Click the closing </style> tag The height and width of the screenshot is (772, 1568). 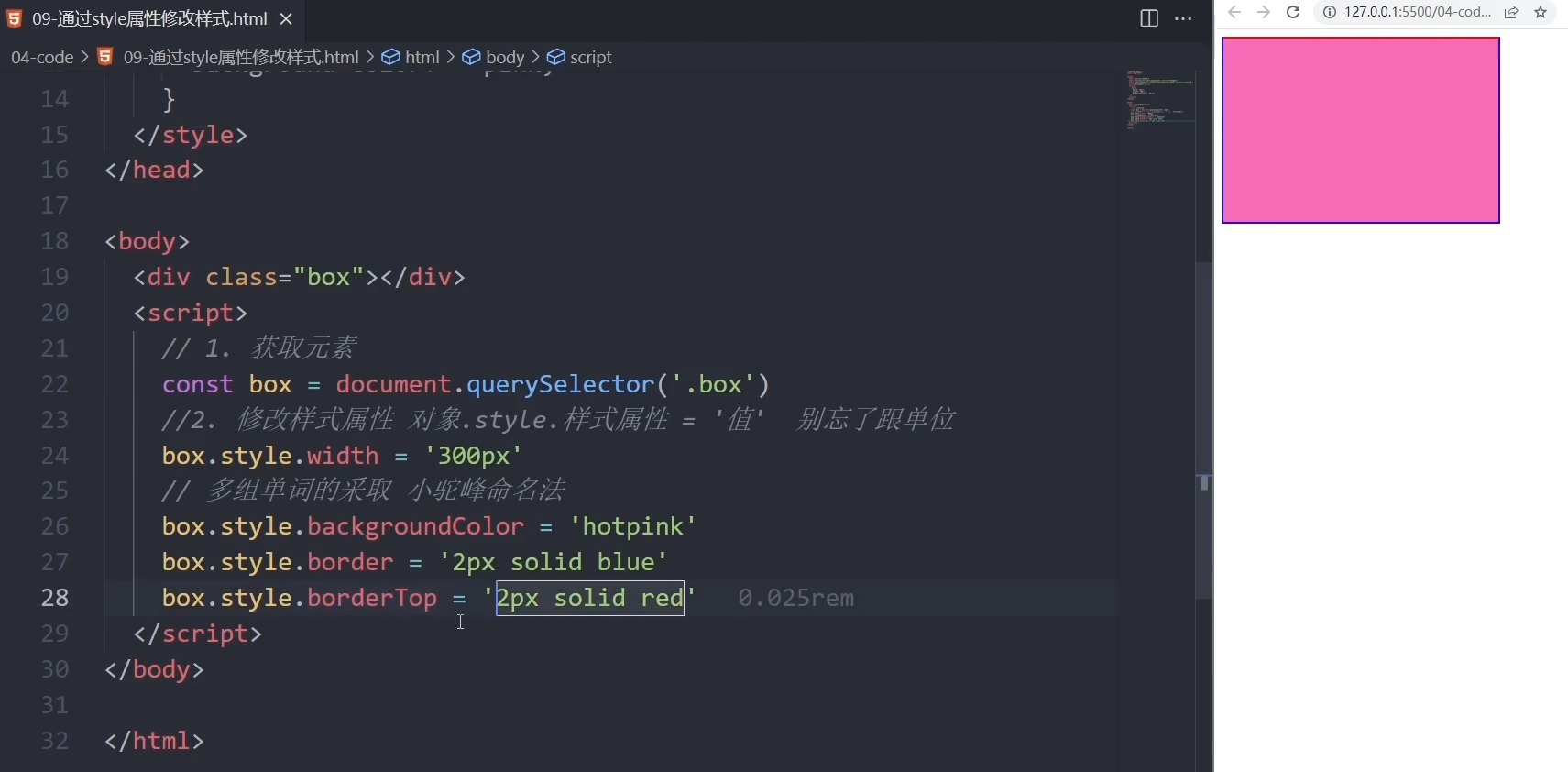(x=191, y=135)
